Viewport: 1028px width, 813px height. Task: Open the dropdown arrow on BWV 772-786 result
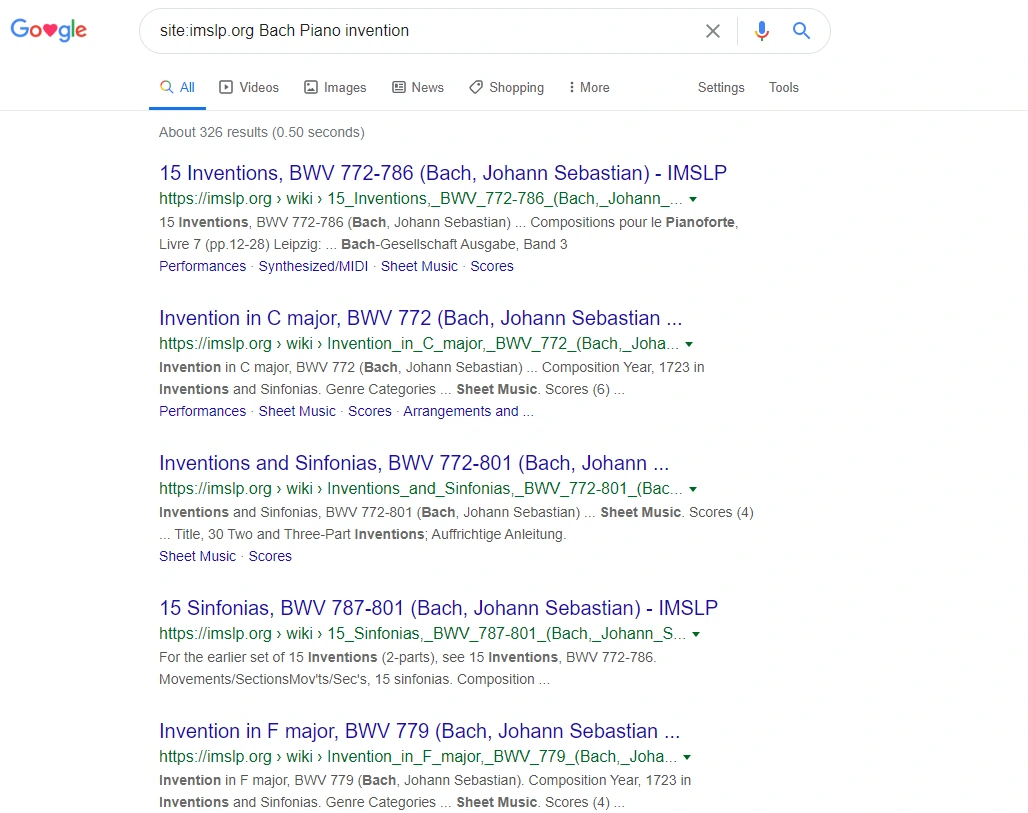pyautogui.click(x=693, y=199)
